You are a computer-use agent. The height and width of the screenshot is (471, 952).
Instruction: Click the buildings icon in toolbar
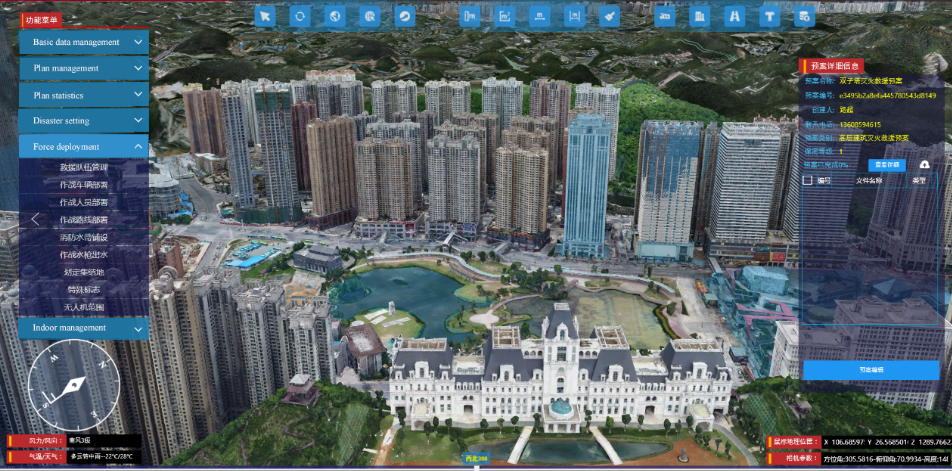[700, 16]
